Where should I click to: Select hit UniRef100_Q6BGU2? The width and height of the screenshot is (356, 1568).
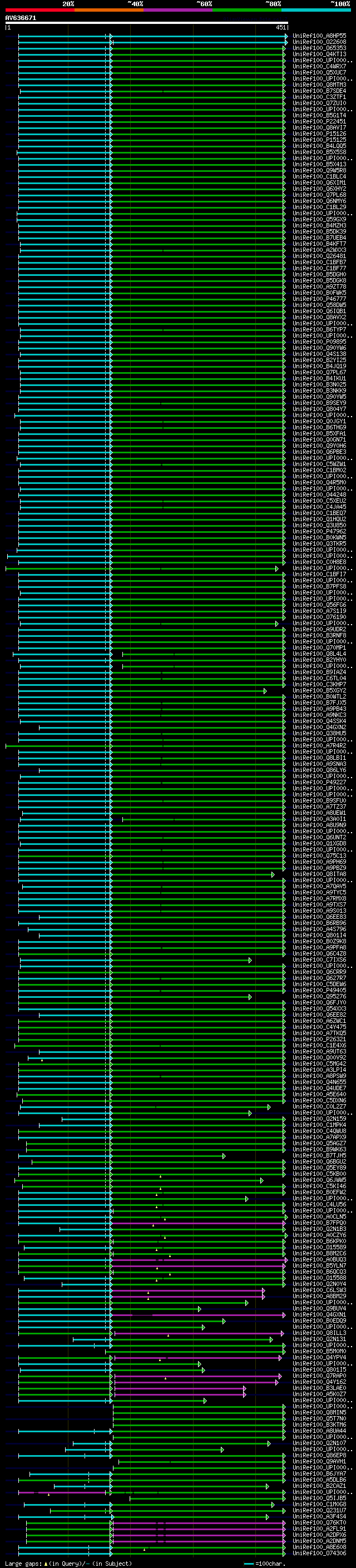[x=319, y=1161]
